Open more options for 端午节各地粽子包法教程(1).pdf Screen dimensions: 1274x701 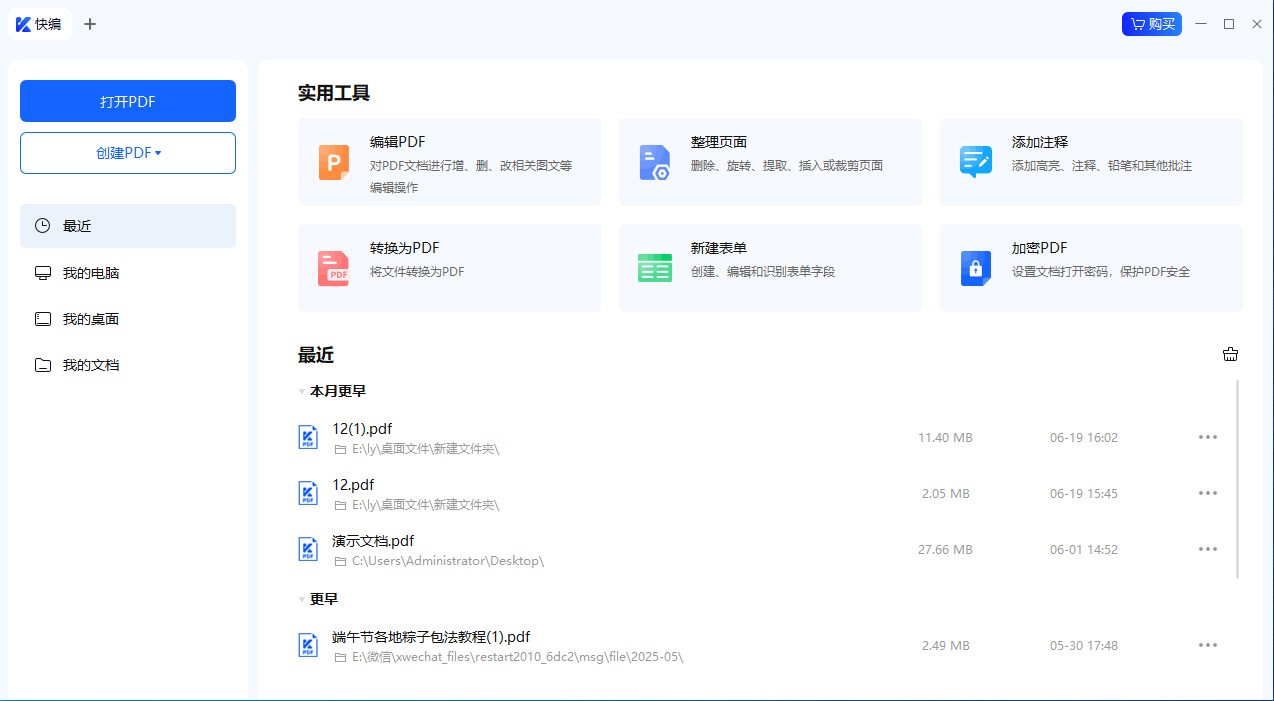click(x=1207, y=645)
